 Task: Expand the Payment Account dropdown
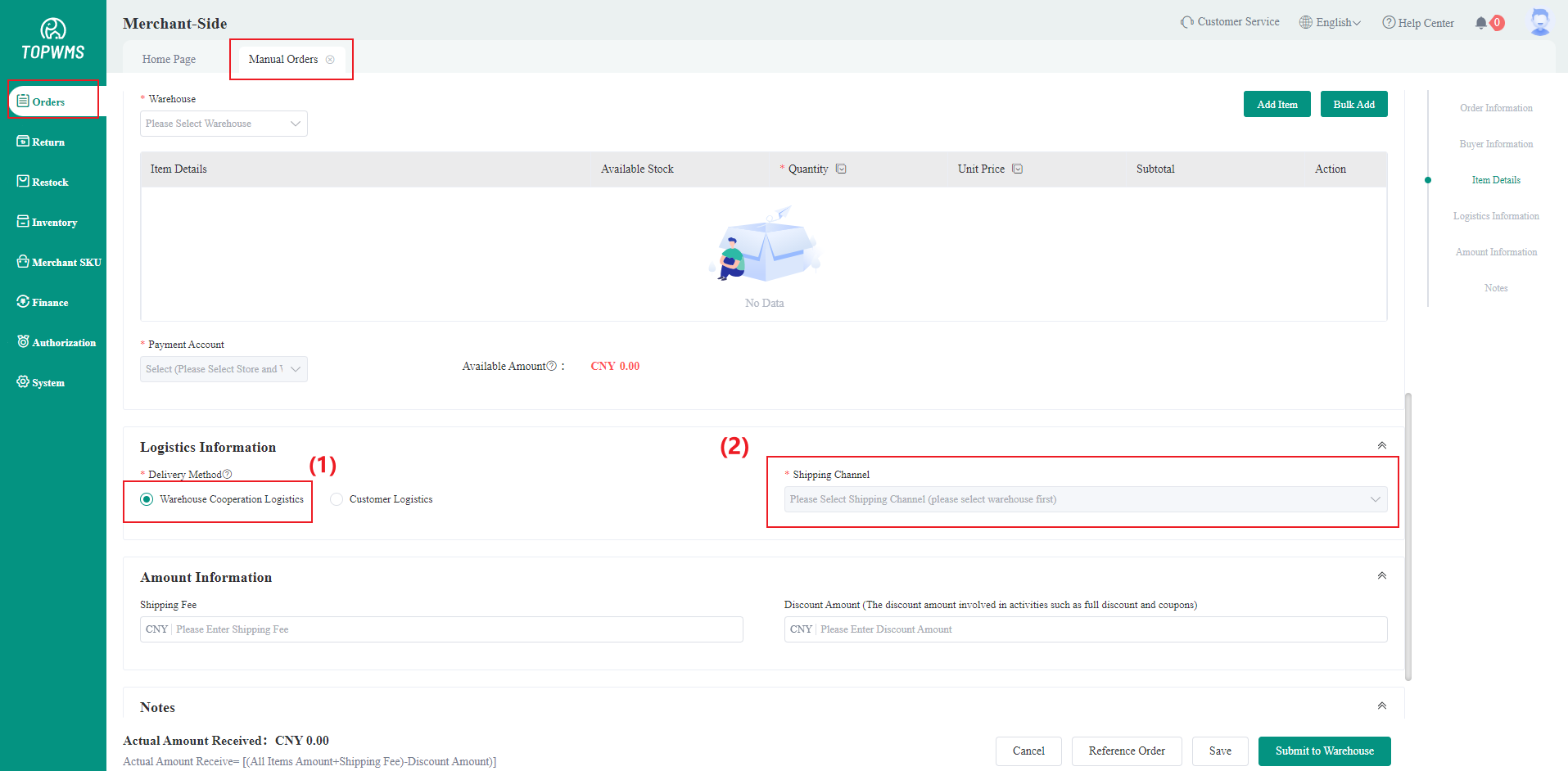tap(224, 369)
